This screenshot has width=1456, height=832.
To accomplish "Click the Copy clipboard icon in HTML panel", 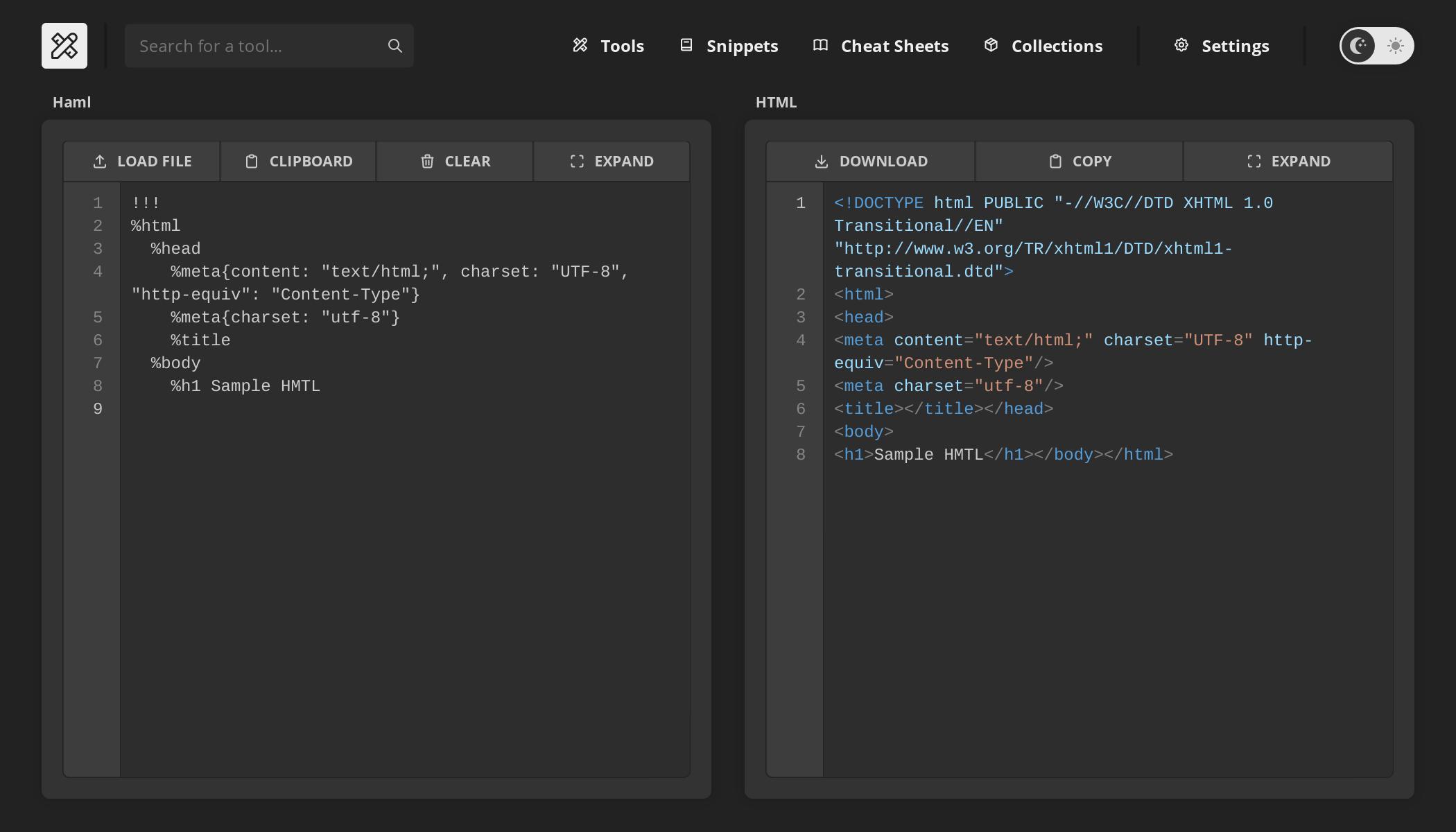I will point(1055,162).
